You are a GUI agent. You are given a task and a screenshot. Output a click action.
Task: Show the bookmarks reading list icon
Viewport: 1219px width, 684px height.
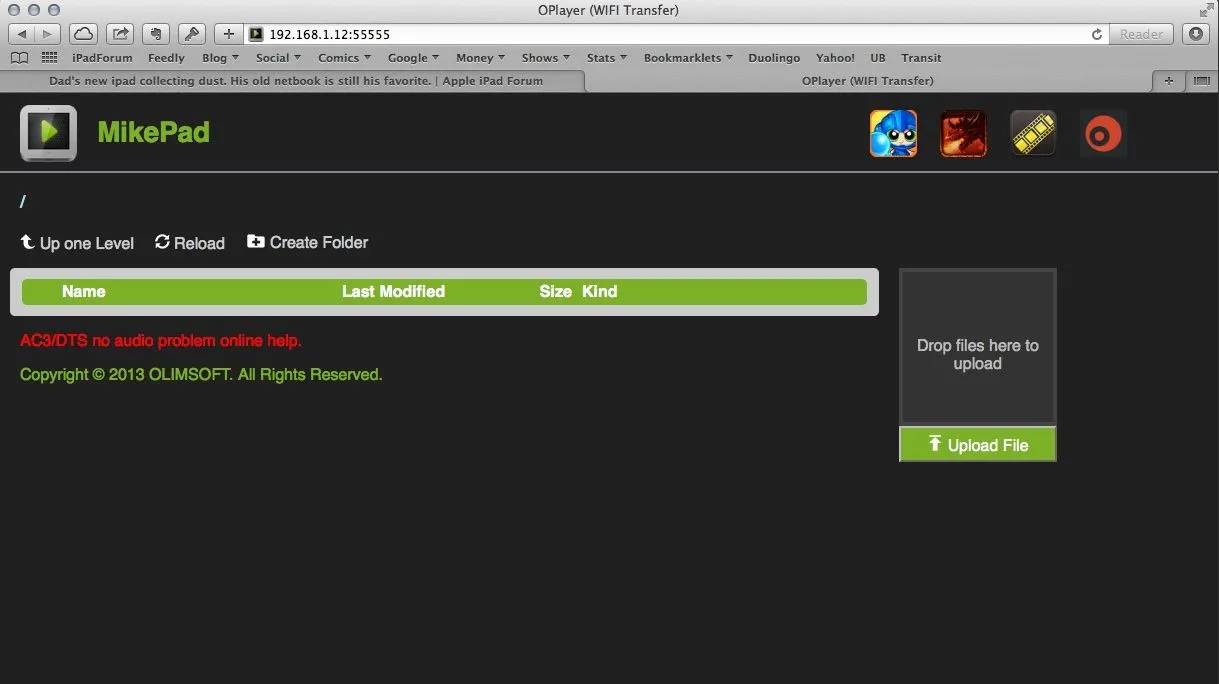pos(20,58)
